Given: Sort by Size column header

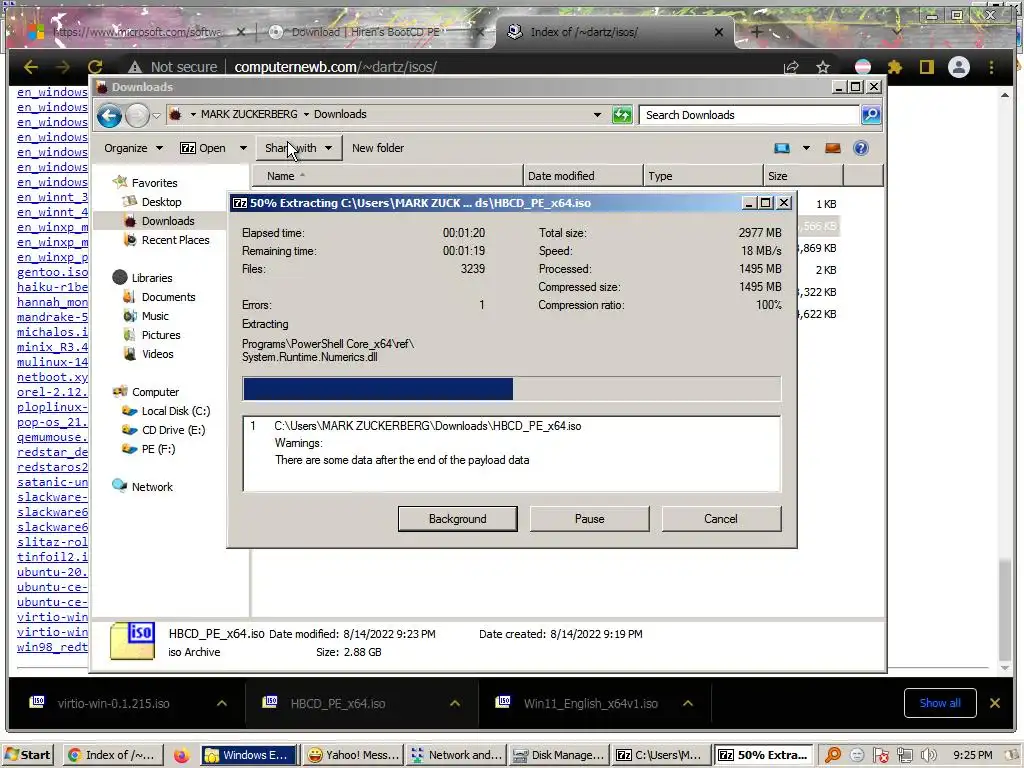Looking at the screenshot, I should (x=803, y=176).
